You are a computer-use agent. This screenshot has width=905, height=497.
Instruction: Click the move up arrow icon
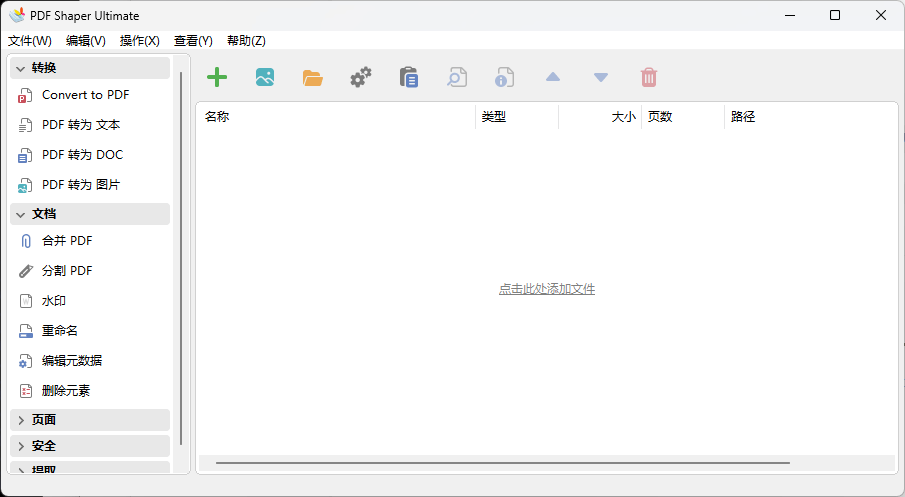coord(553,77)
